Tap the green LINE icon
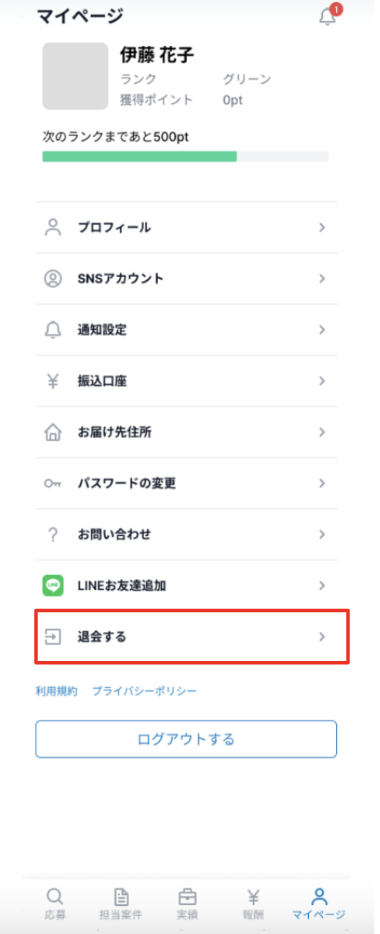 (x=53, y=586)
